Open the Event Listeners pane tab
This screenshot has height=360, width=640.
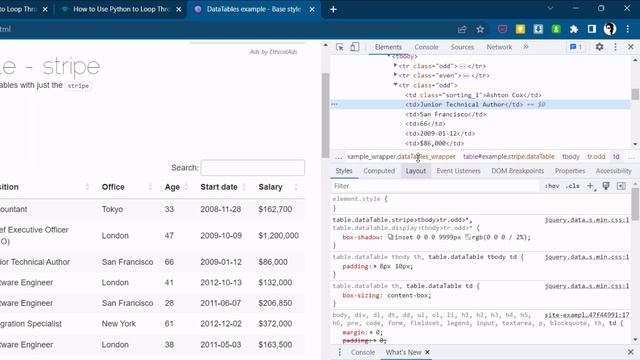click(x=458, y=171)
